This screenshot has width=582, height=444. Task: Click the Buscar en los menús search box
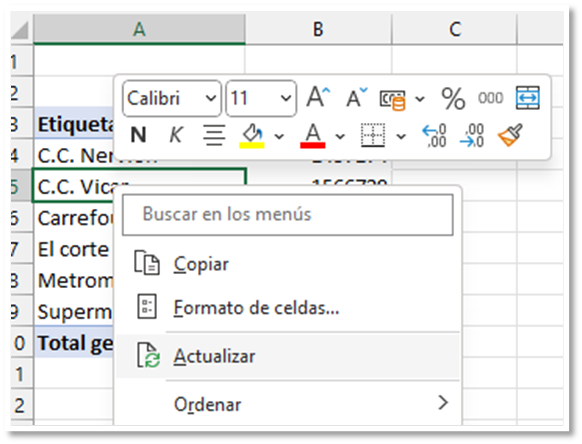click(x=288, y=215)
